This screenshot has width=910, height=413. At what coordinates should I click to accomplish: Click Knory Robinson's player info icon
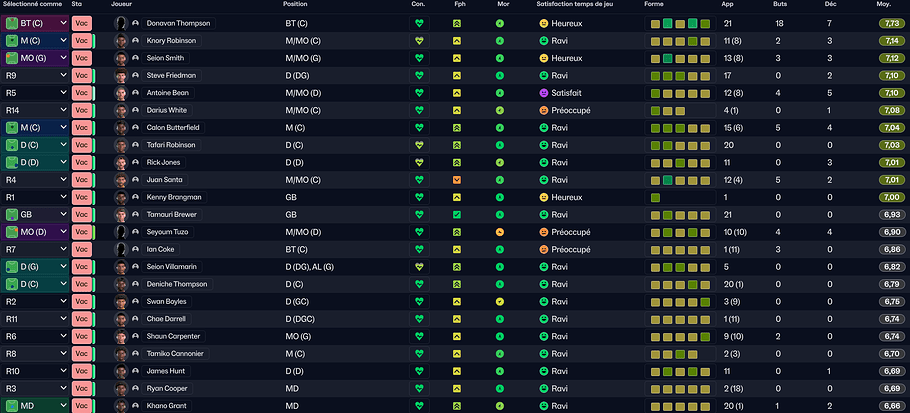coord(135,41)
